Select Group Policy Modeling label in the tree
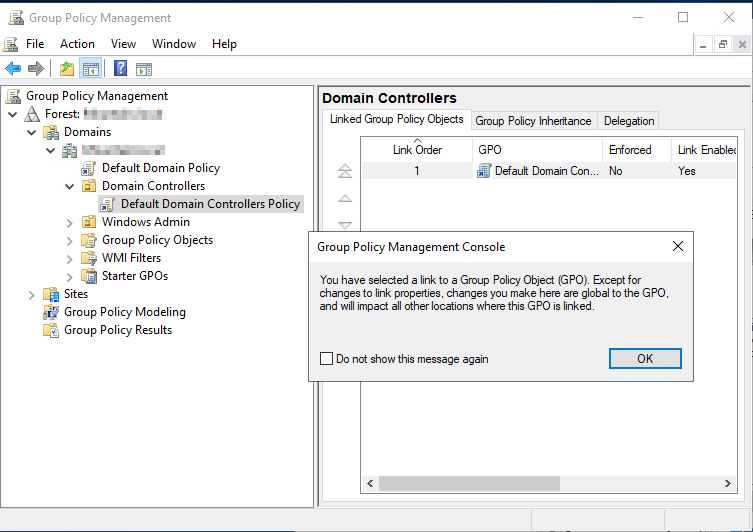Image resolution: width=753 pixels, height=532 pixels. click(x=125, y=312)
